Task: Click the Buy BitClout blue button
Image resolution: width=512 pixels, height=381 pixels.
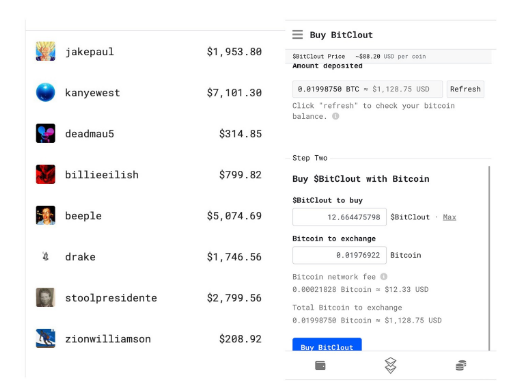Action: (x=327, y=345)
